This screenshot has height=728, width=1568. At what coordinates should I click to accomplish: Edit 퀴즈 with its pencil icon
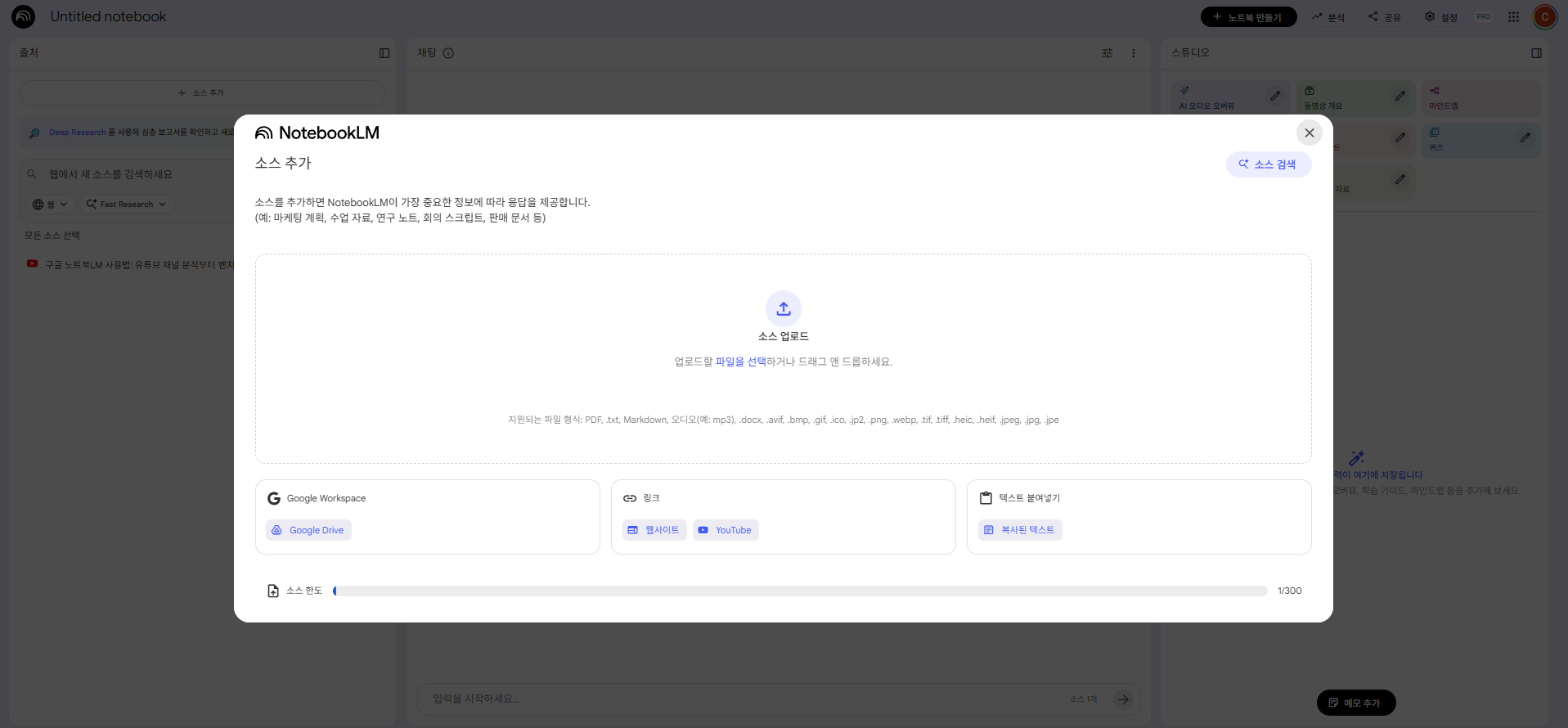coord(1525,137)
